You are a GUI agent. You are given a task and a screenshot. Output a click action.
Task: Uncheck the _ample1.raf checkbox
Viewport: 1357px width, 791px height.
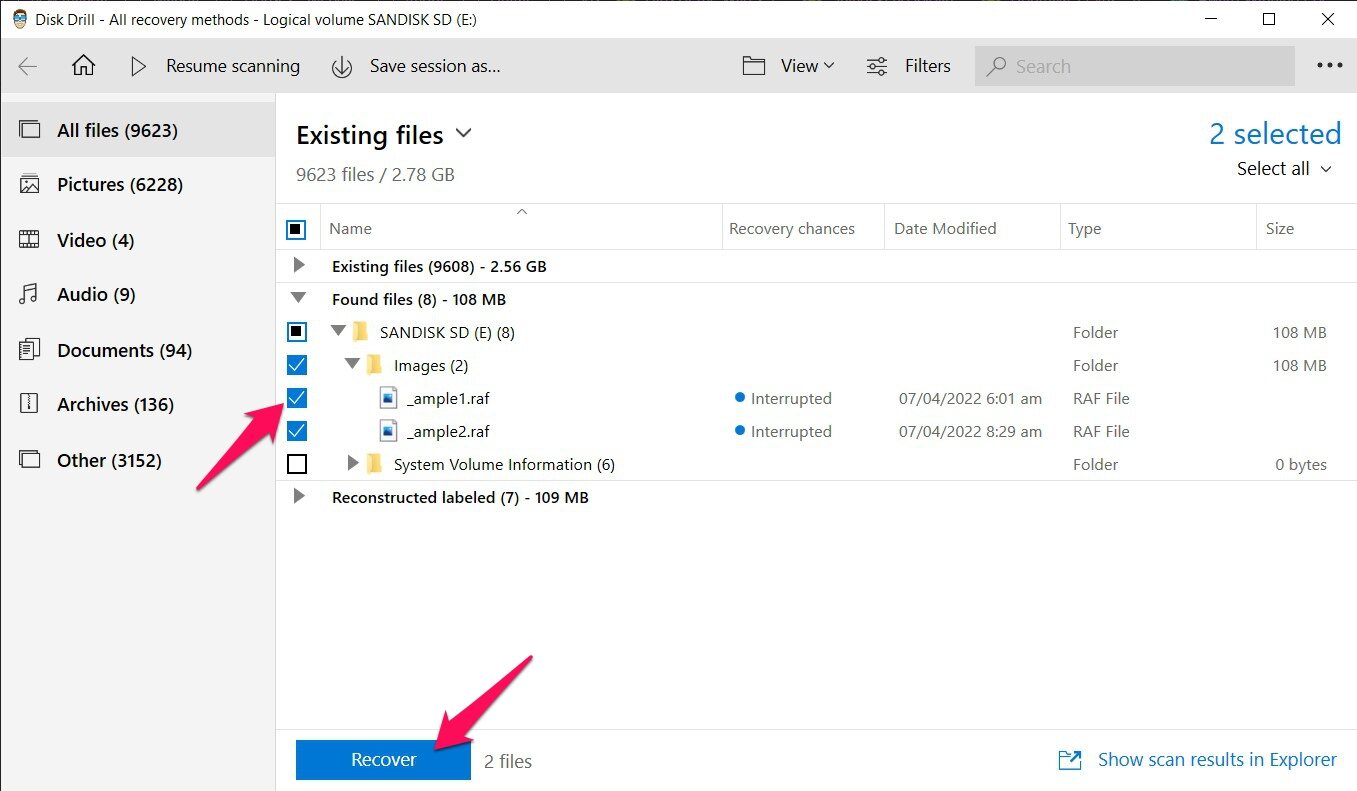(296, 398)
